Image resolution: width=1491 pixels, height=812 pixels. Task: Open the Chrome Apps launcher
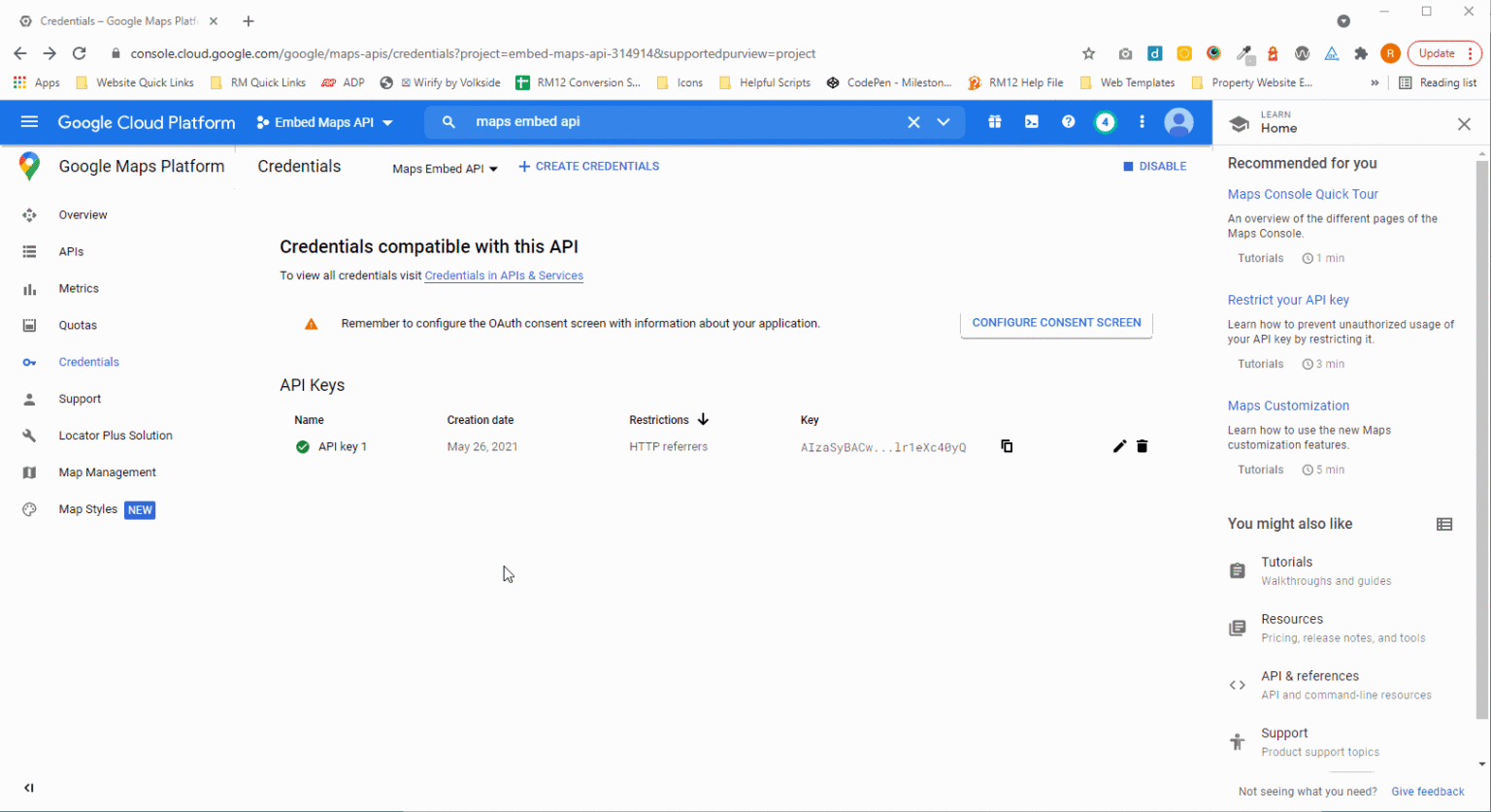36,82
